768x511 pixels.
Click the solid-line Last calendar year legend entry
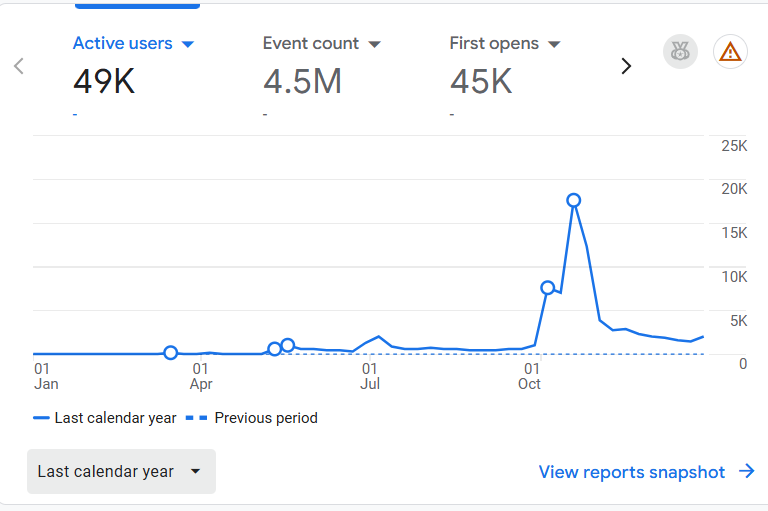[105, 418]
